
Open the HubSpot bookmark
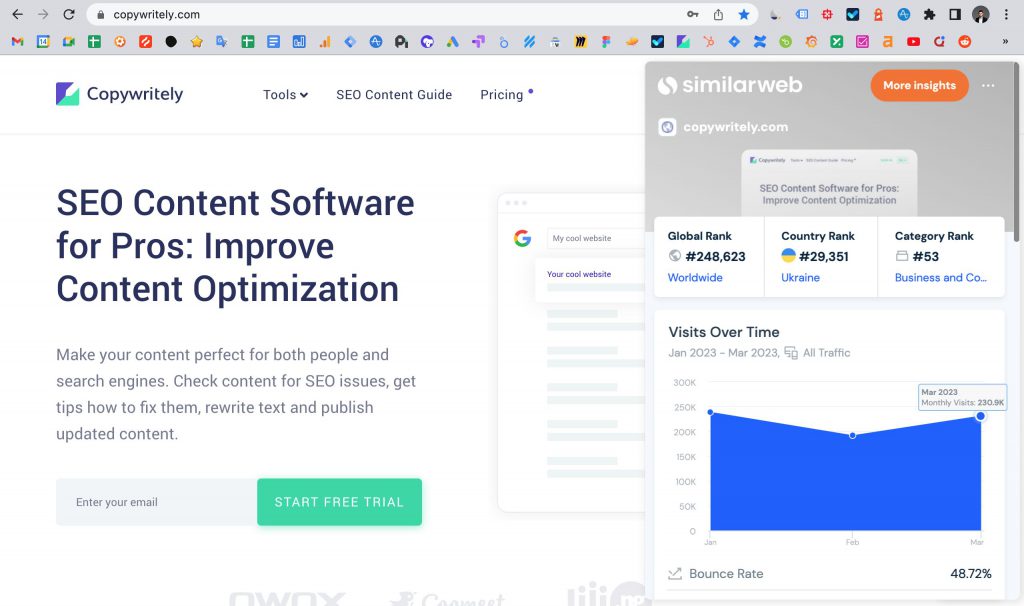[709, 42]
